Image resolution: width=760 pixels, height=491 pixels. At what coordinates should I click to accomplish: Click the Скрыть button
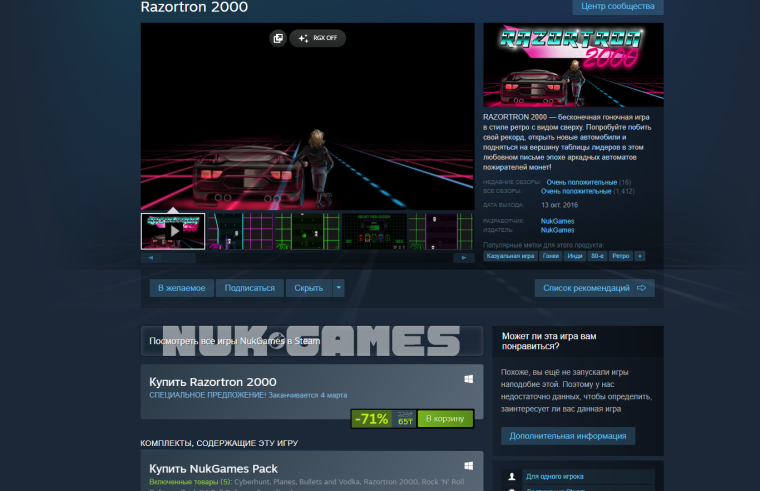[x=309, y=288]
